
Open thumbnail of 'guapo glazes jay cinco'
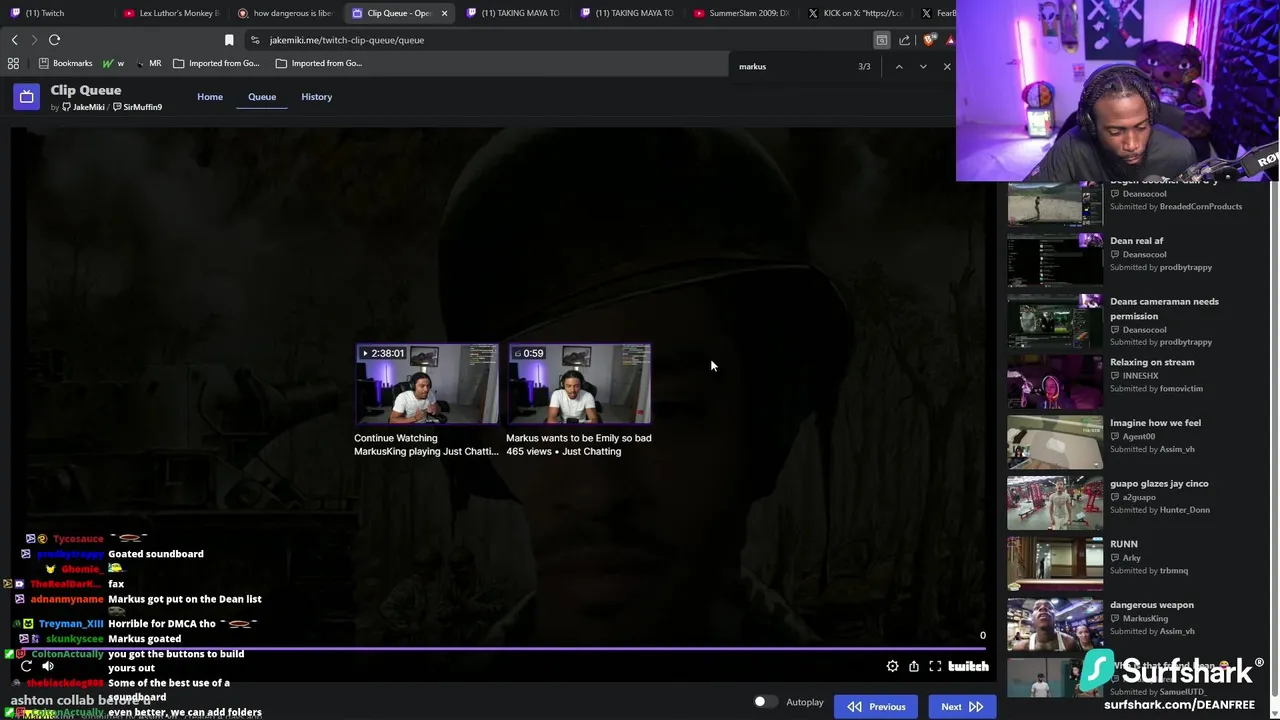click(x=1054, y=502)
